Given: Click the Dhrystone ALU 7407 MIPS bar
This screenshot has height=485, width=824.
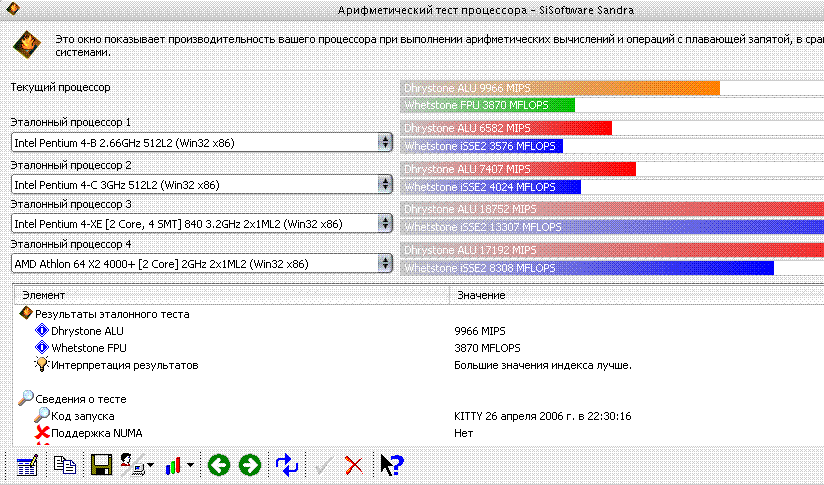Looking at the screenshot, I should click(x=518, y=169).
